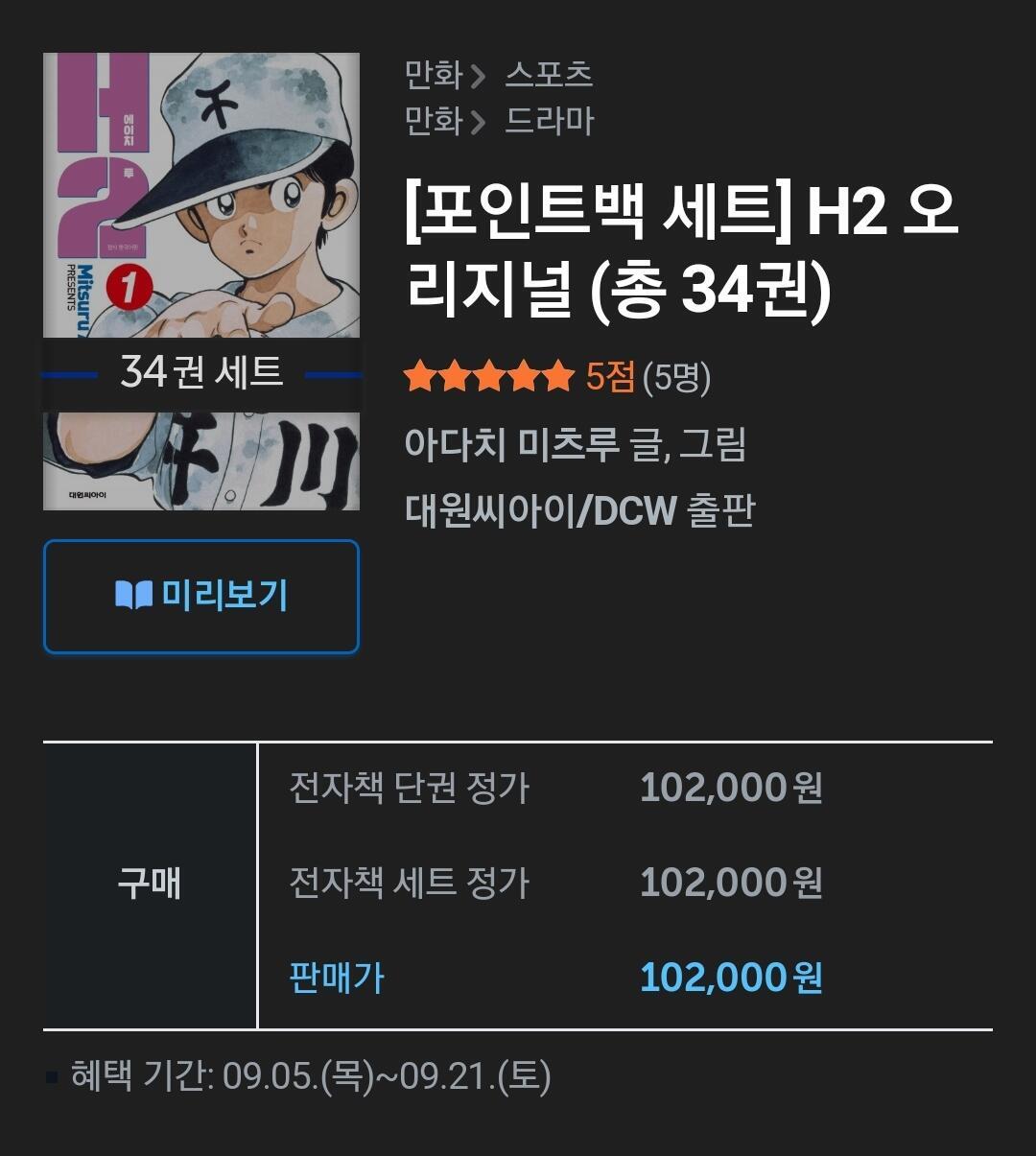Open the H2 volume 1 cover thumbnail
The image size is (1036, 1156).
pos(201,281)
